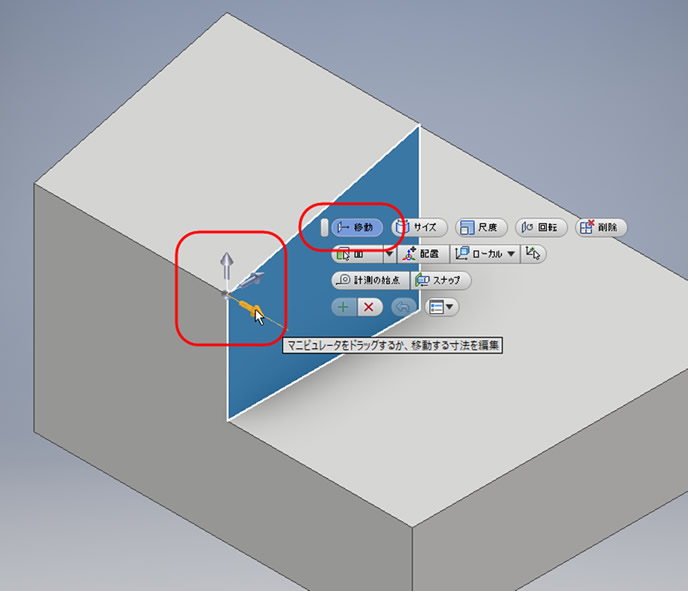Switch to the サイズ (Size) tool
This screenshot has height=591, width=688.
coord(419,227)
